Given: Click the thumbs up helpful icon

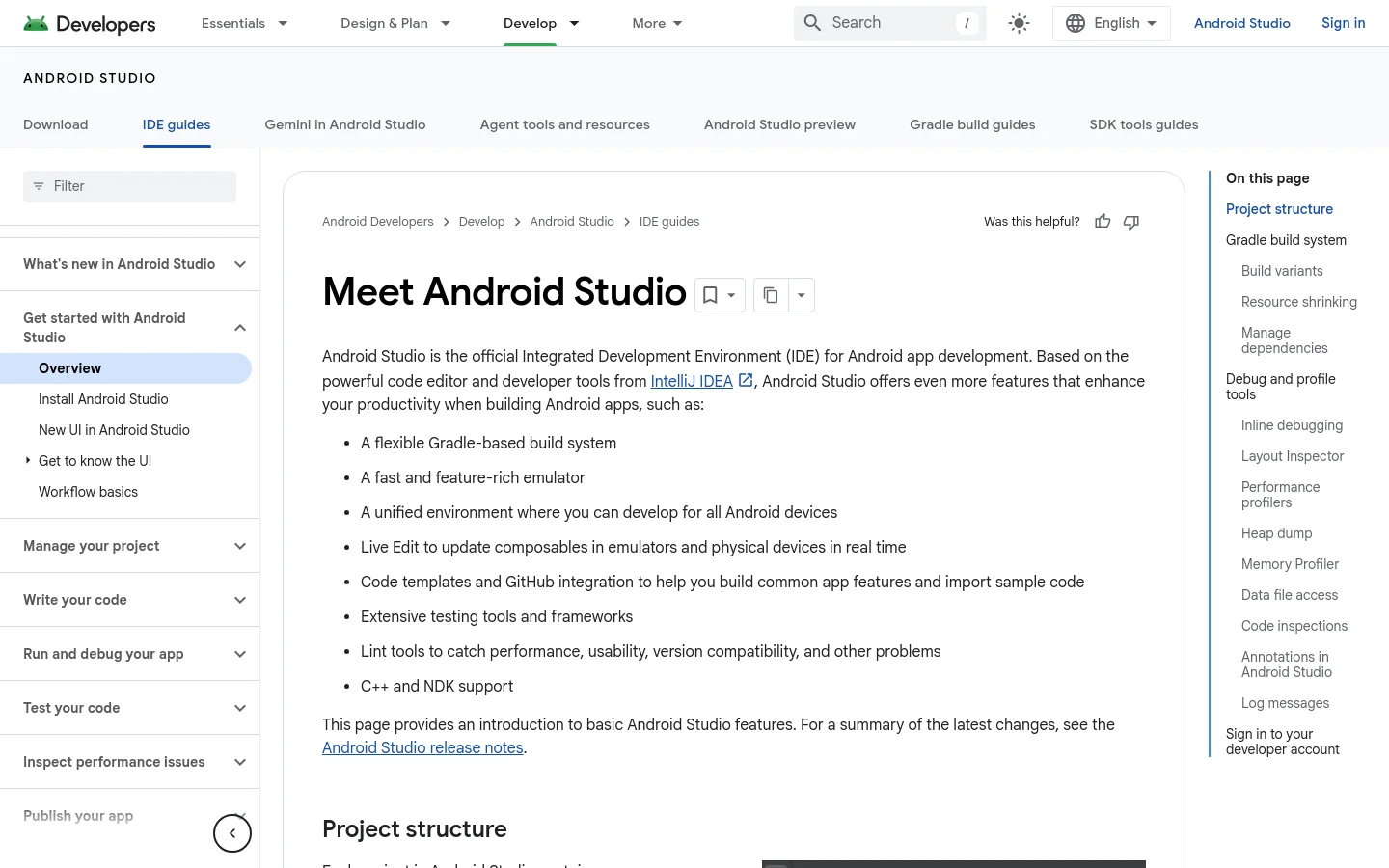Looking at the screenshot, I should 1103,222.
